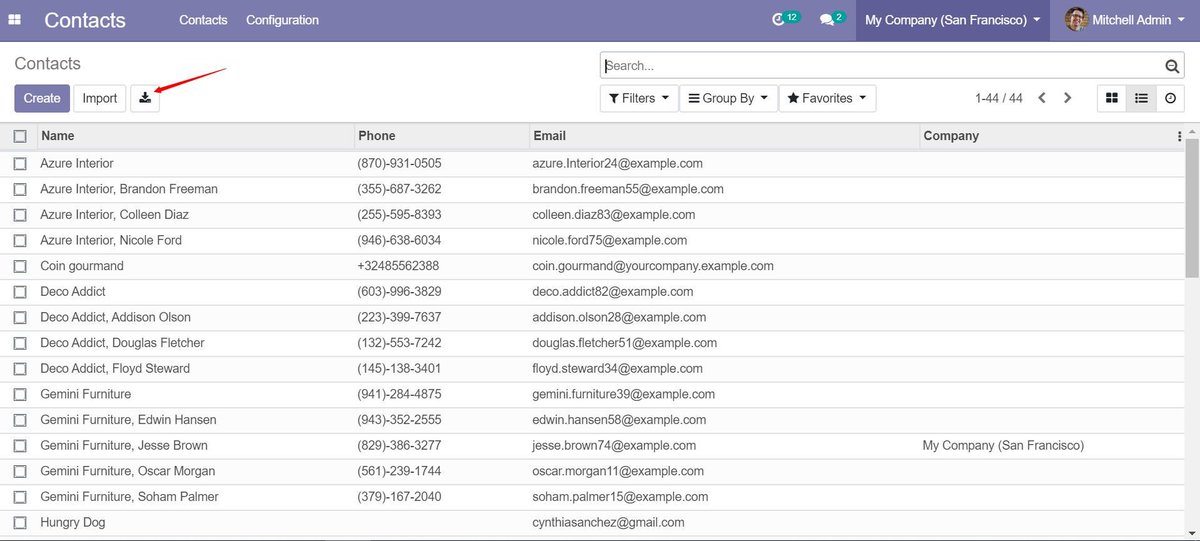Screen dimensions: 1200x541
Task: Open the Configuration menu
Action: point(282,20)
